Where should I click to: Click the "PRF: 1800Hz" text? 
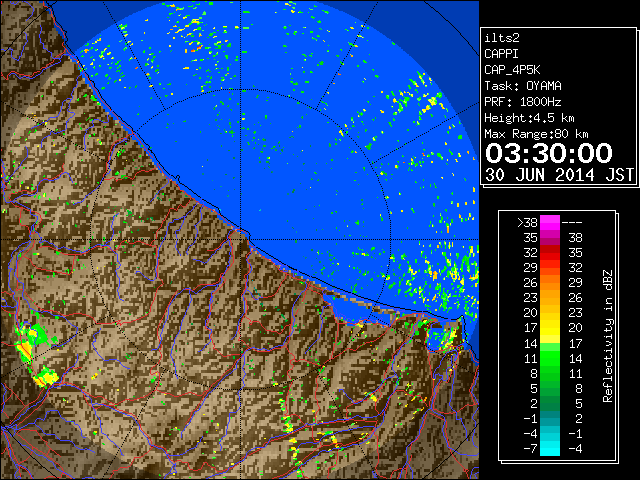coord(522,102)
